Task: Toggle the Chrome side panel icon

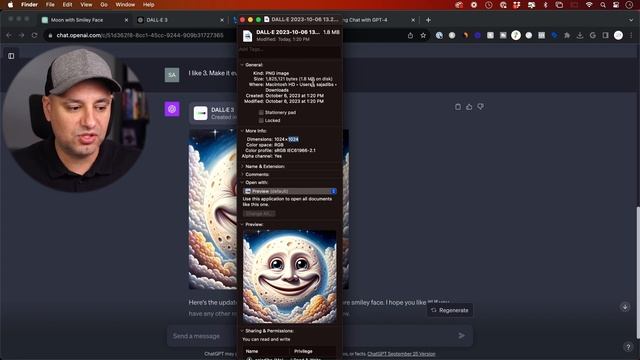Action: pos(605,36)
